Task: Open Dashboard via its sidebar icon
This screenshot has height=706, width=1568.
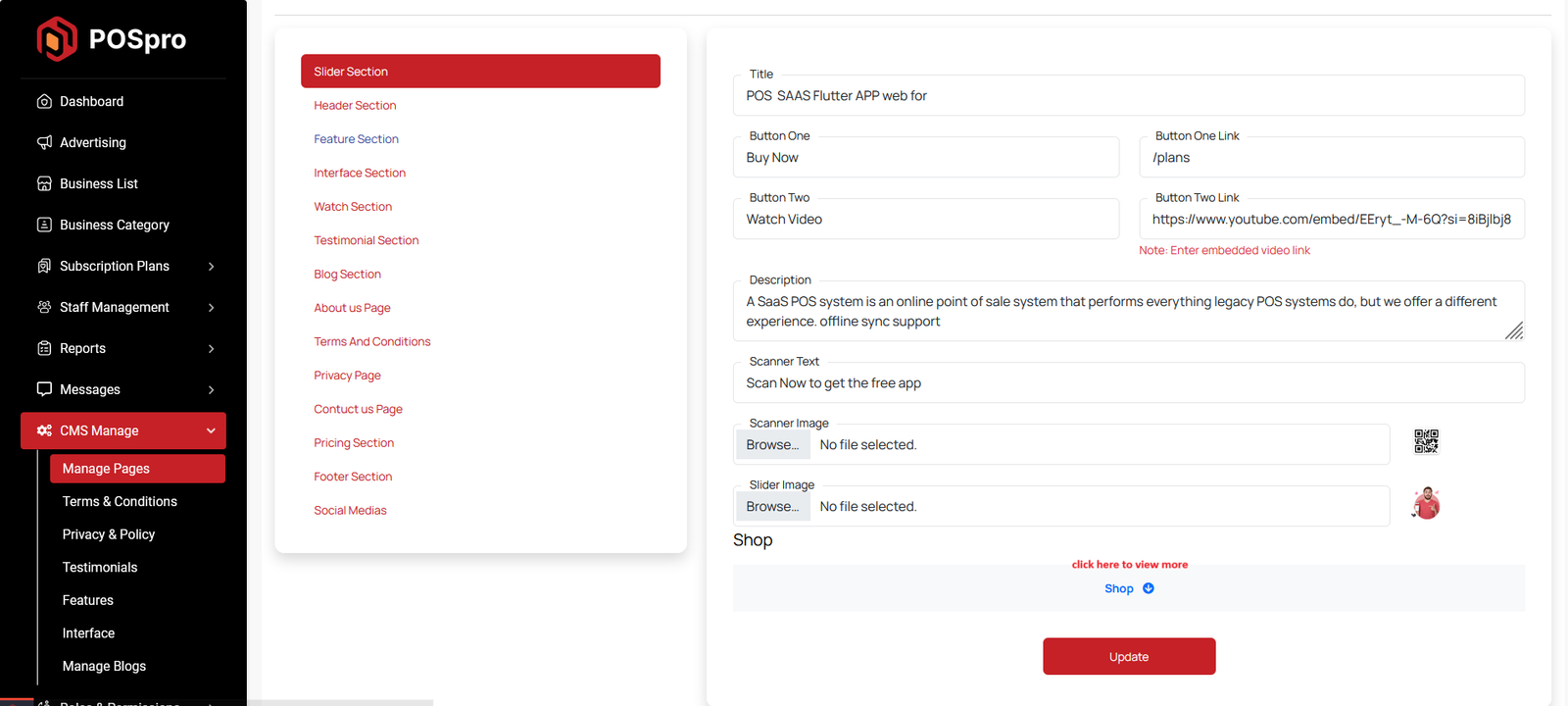Action: tap(44, 102)
